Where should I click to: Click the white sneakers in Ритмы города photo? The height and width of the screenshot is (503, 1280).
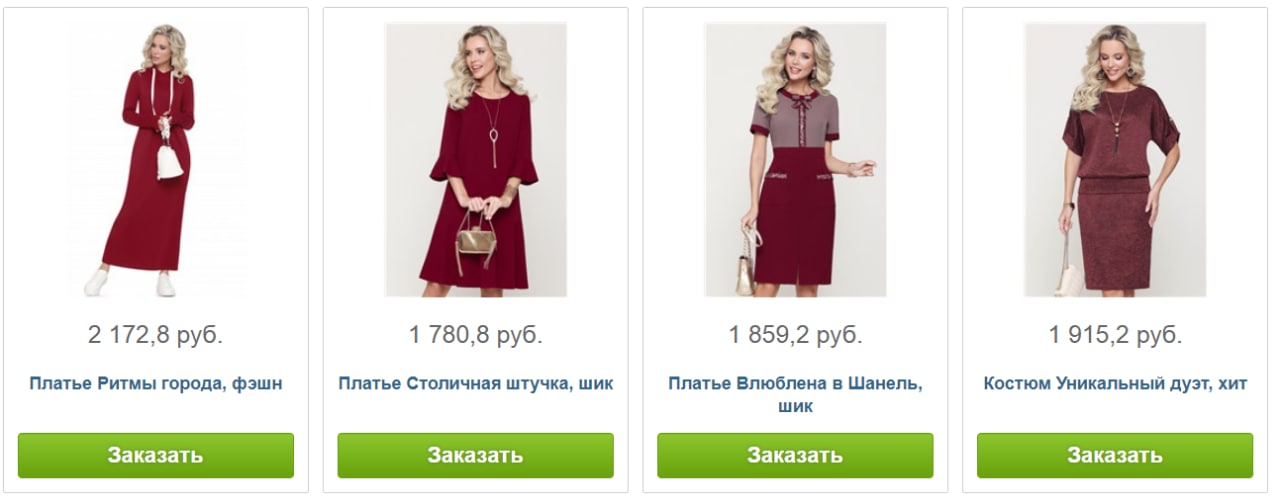coord(130,283)
